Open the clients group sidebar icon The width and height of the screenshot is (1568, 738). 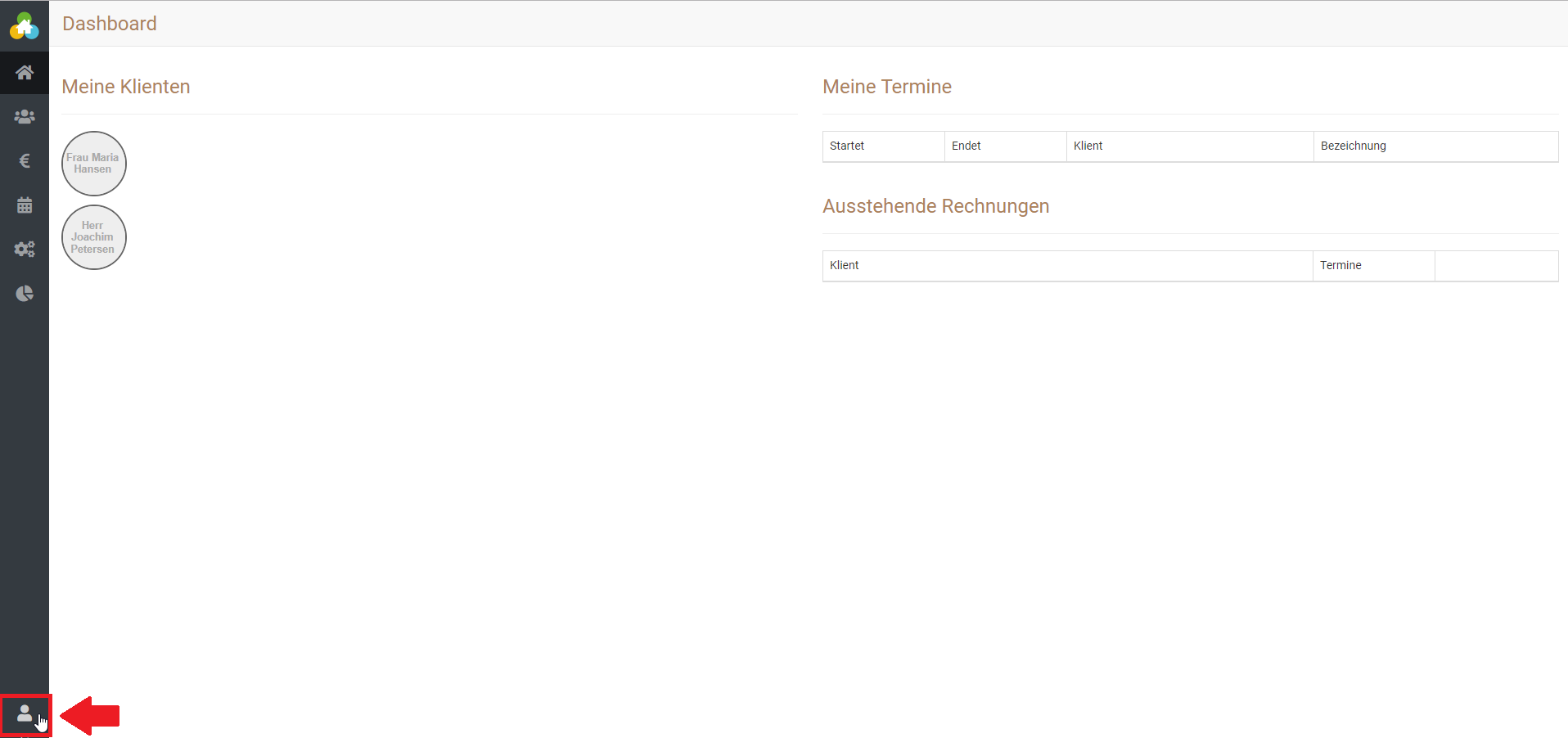[25, 117]
